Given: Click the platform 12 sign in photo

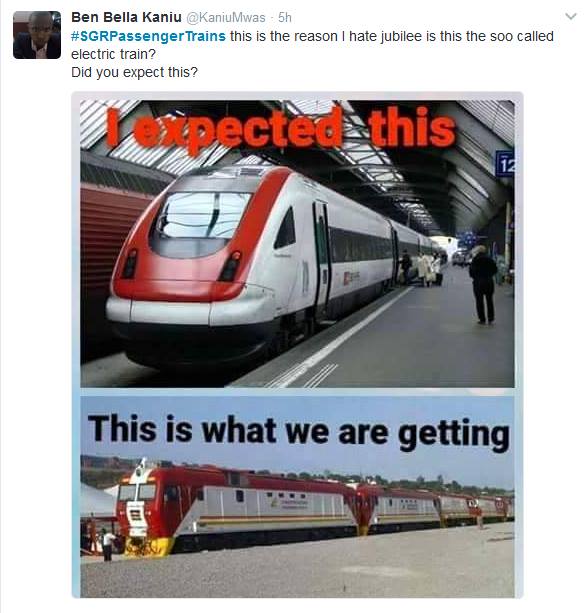Looking at the screenshot, I should pyautogui.click(x=505, y=163).
